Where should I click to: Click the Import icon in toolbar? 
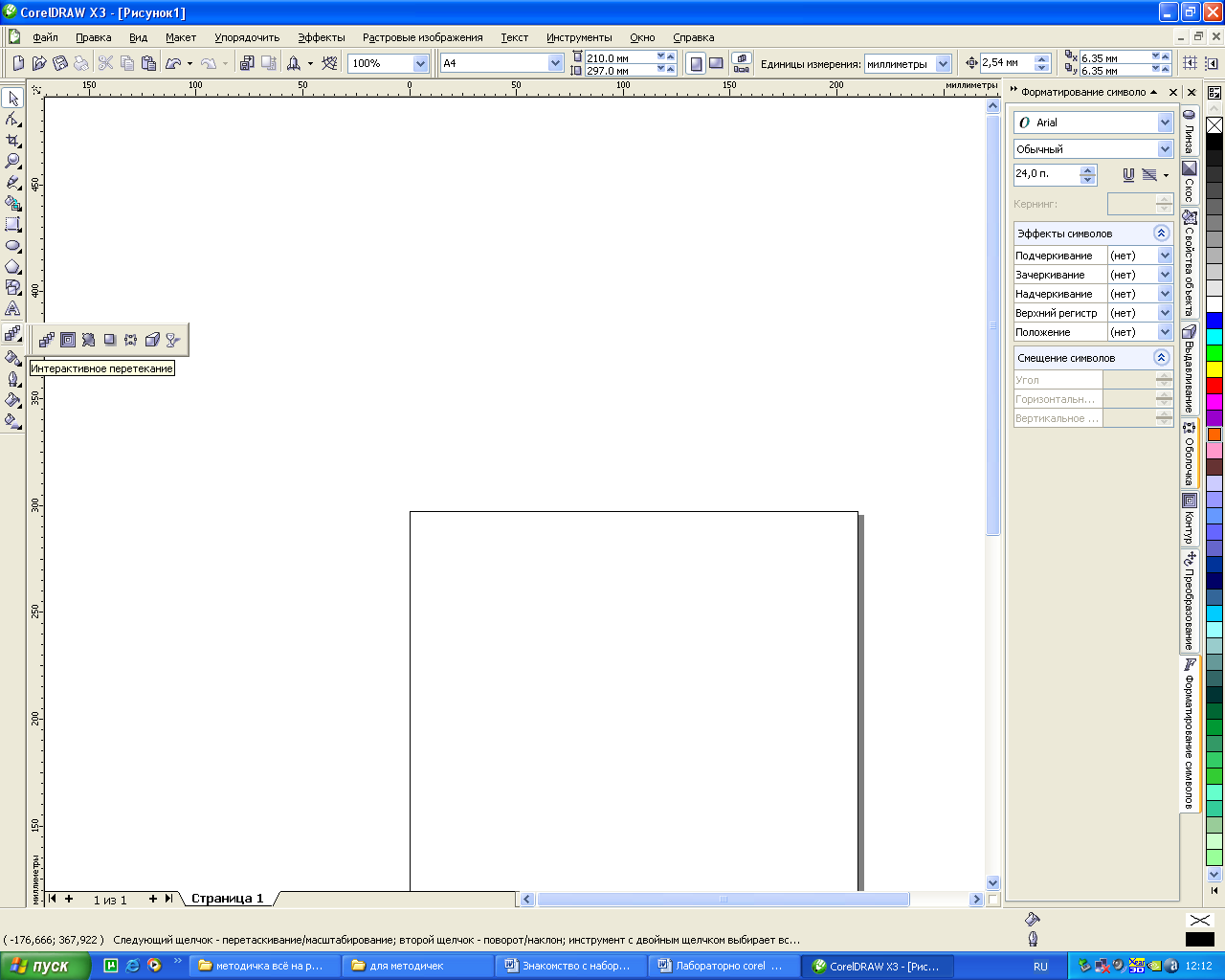[x=246, y=63]
